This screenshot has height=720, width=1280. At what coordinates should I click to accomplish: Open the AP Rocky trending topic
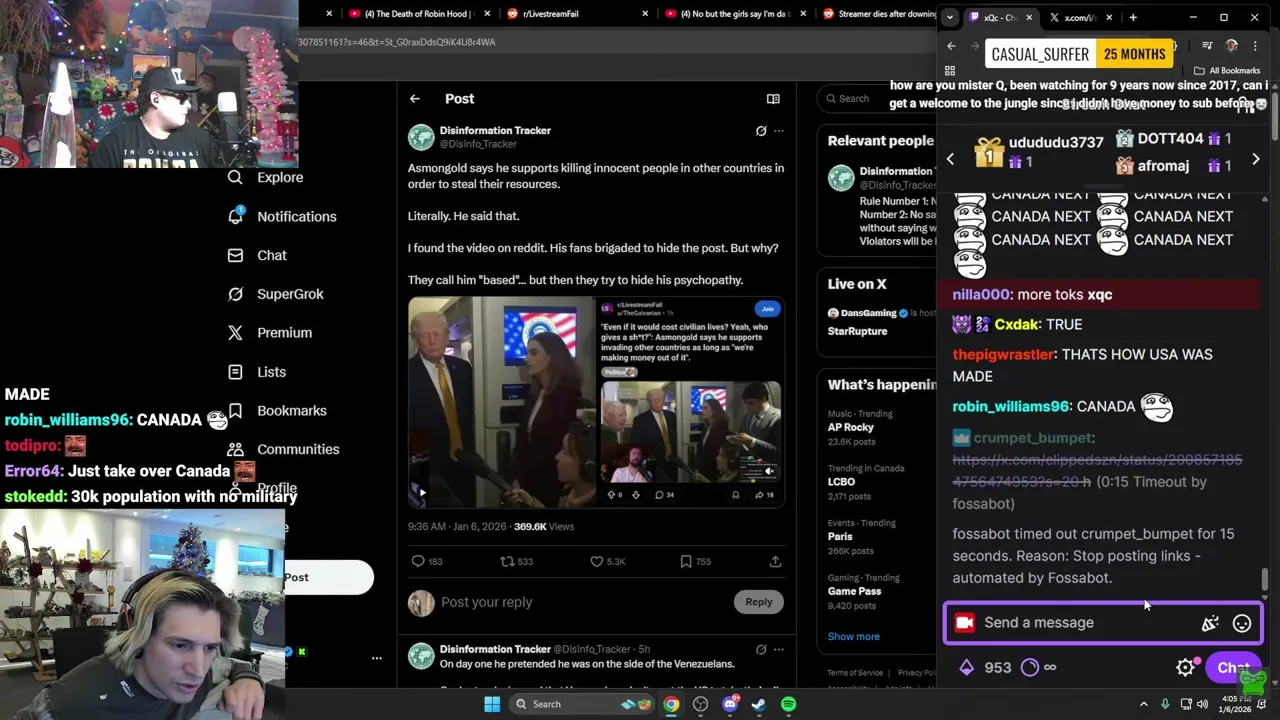(x=851, y=427)
